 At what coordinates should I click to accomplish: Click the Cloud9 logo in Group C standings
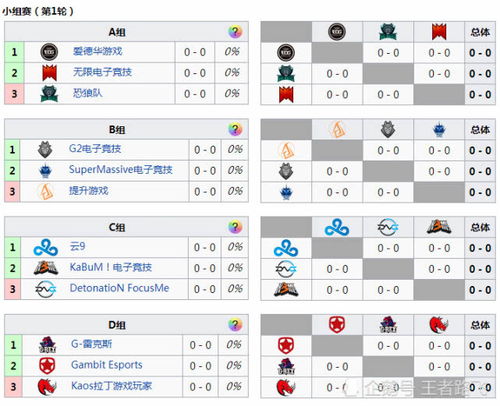pos(46,248)
